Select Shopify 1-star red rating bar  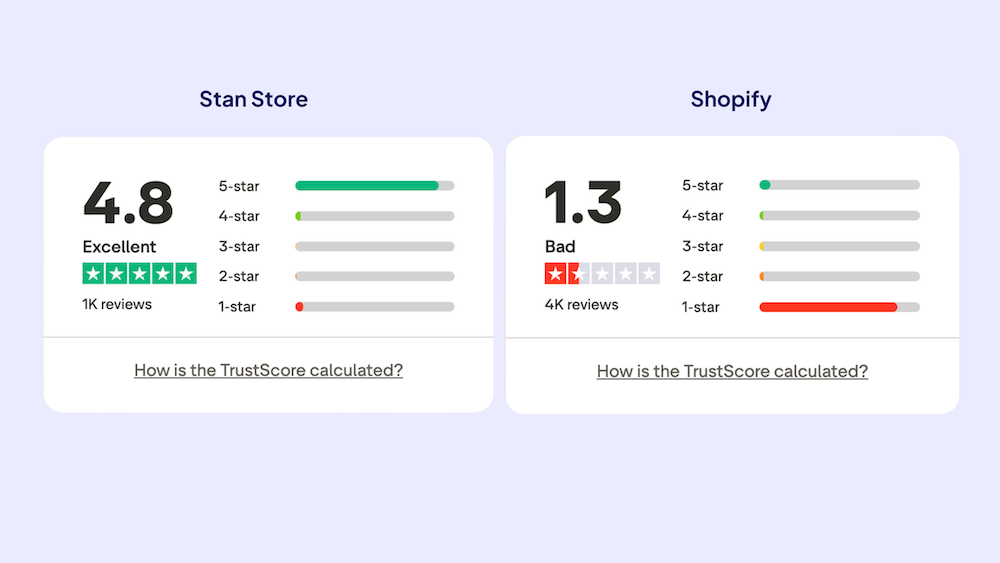coord(839,307)
